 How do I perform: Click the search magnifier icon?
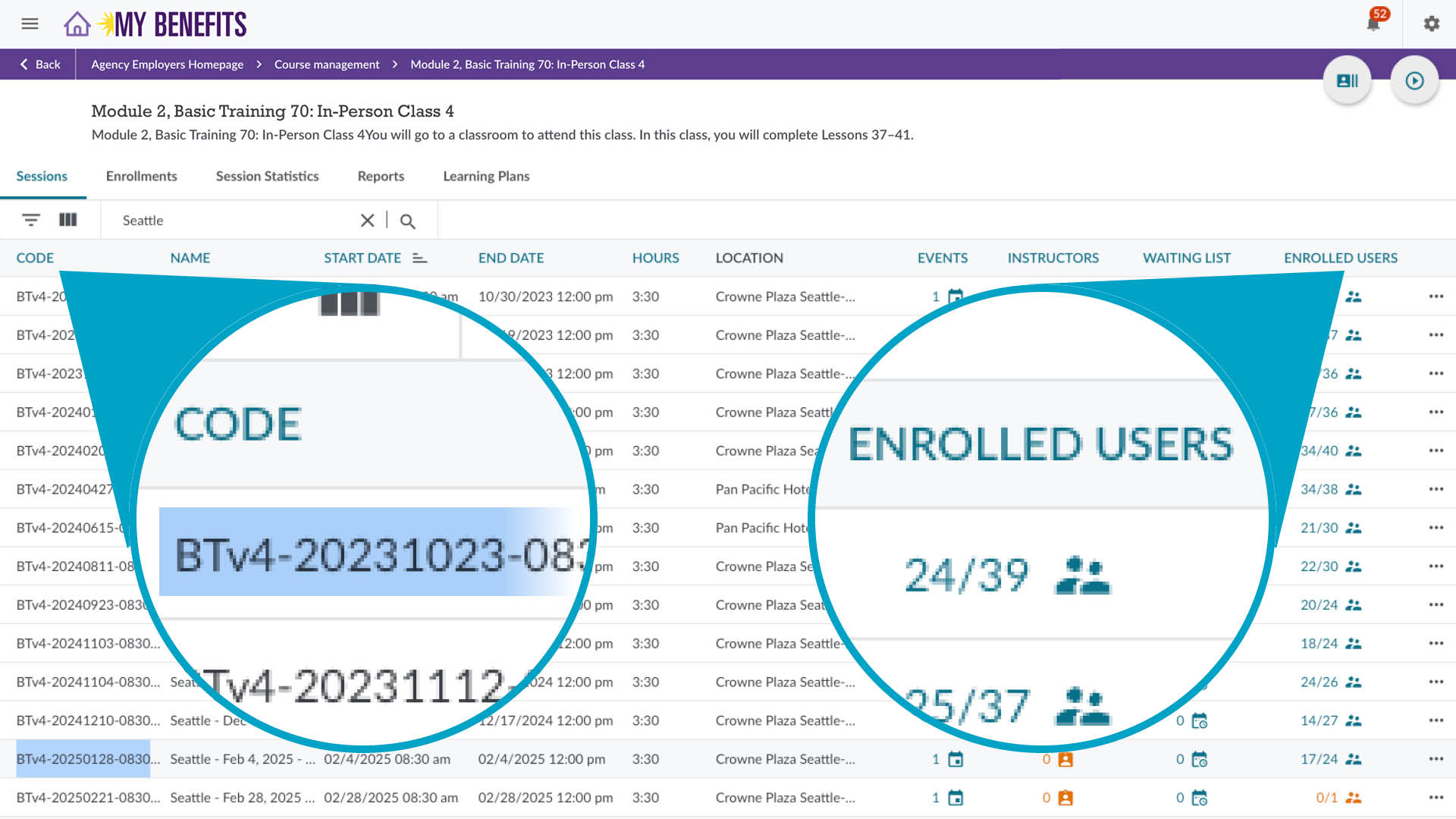(x=408, y=221)
